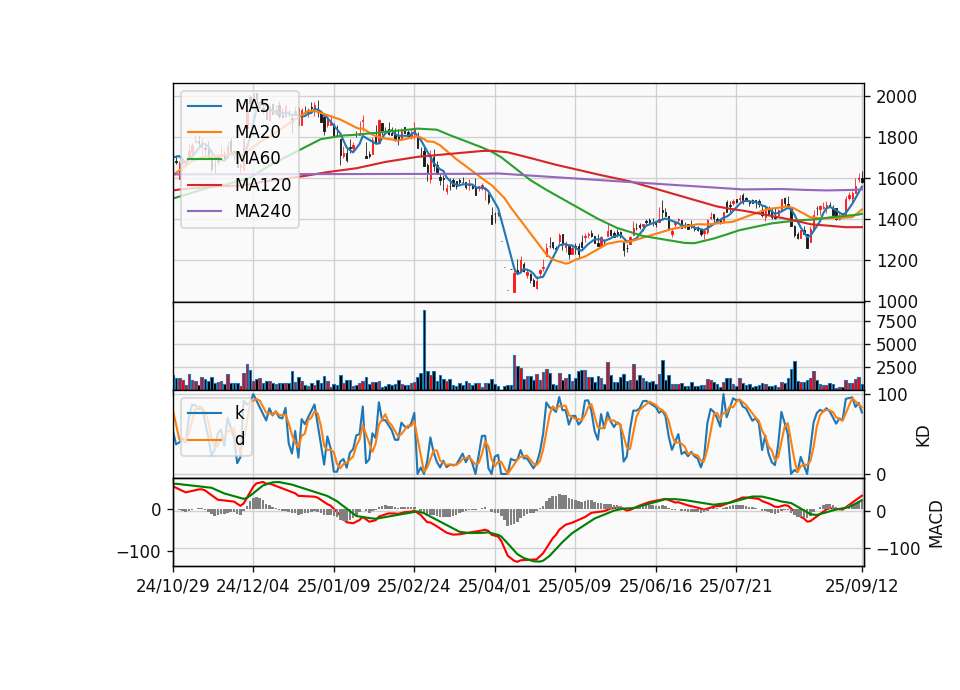Click the 1800 price axis tick label

point(896,138)
